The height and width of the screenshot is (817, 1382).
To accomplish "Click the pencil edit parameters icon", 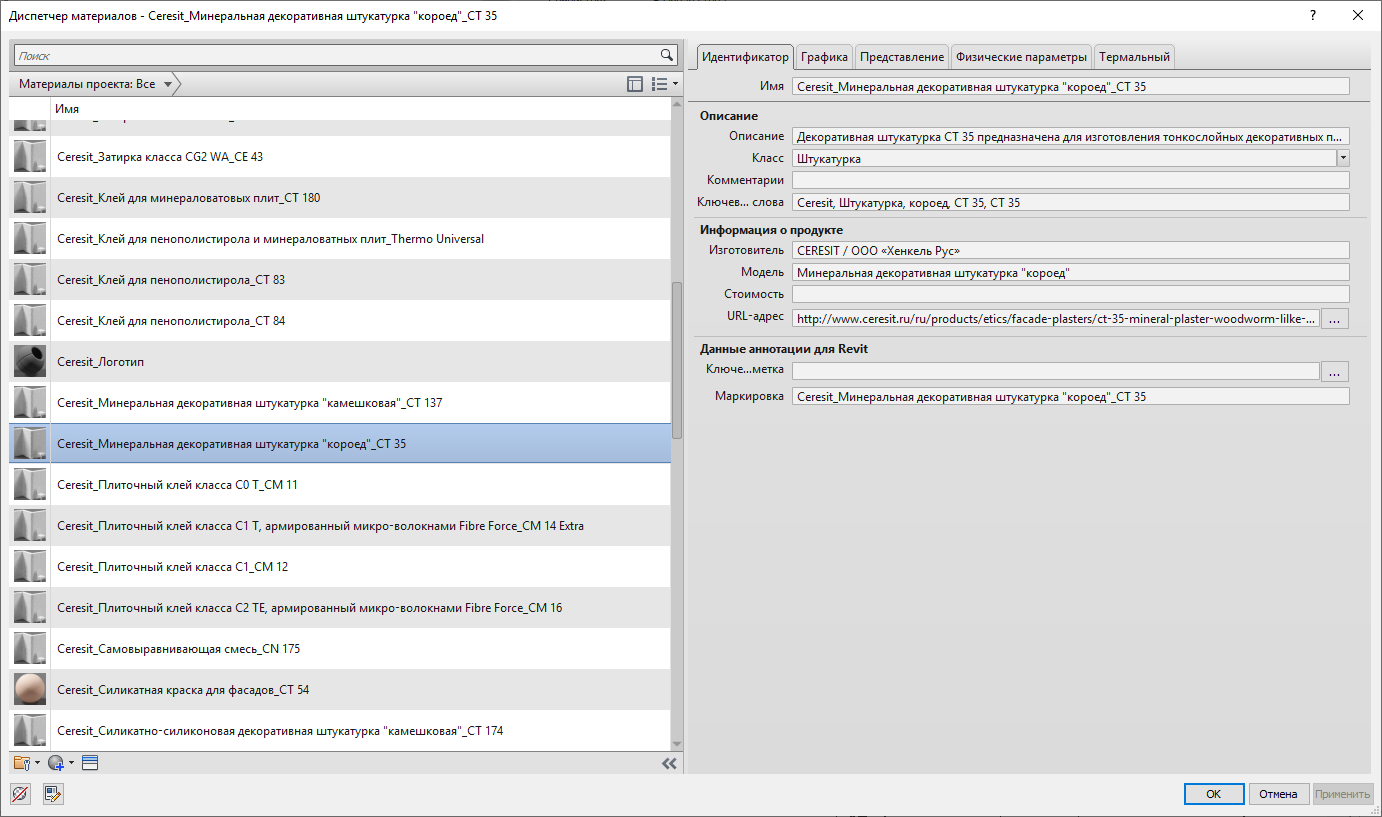I will [x=53, y=794].
